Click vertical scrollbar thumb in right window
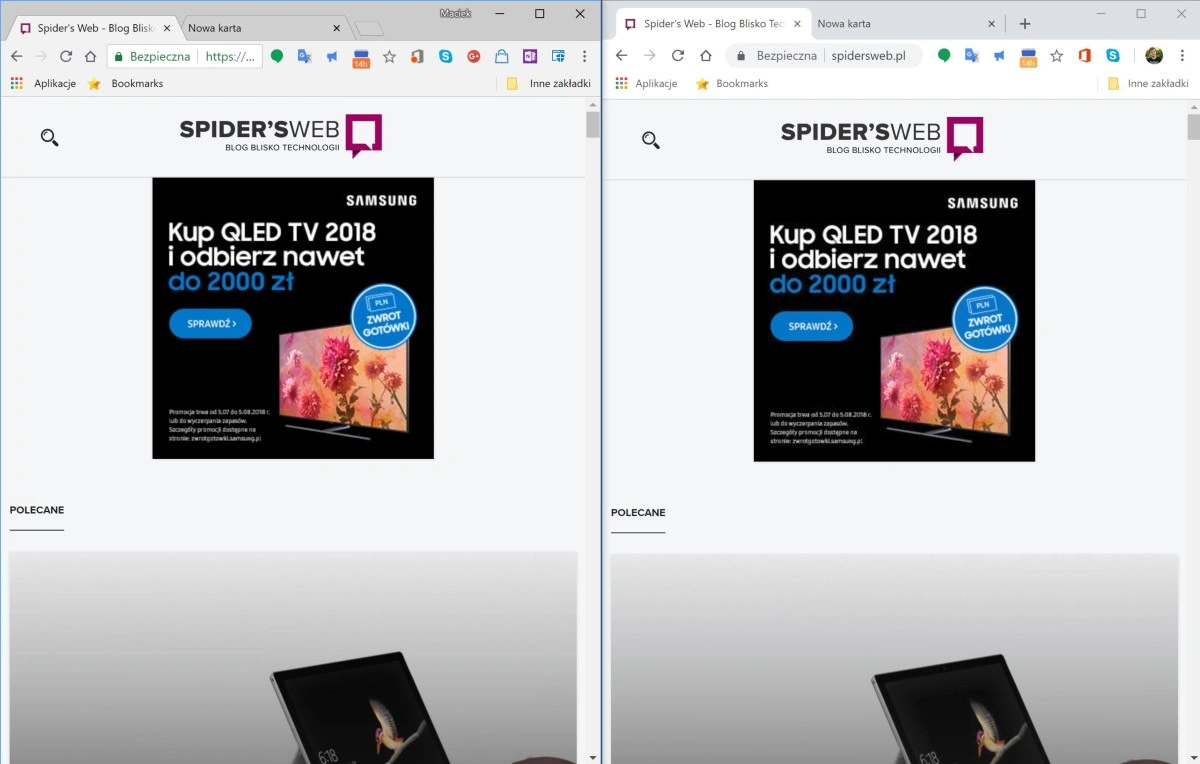The width and height of the screenshot is (1200, 764). pyautogui.click(x=1194, y=127)
